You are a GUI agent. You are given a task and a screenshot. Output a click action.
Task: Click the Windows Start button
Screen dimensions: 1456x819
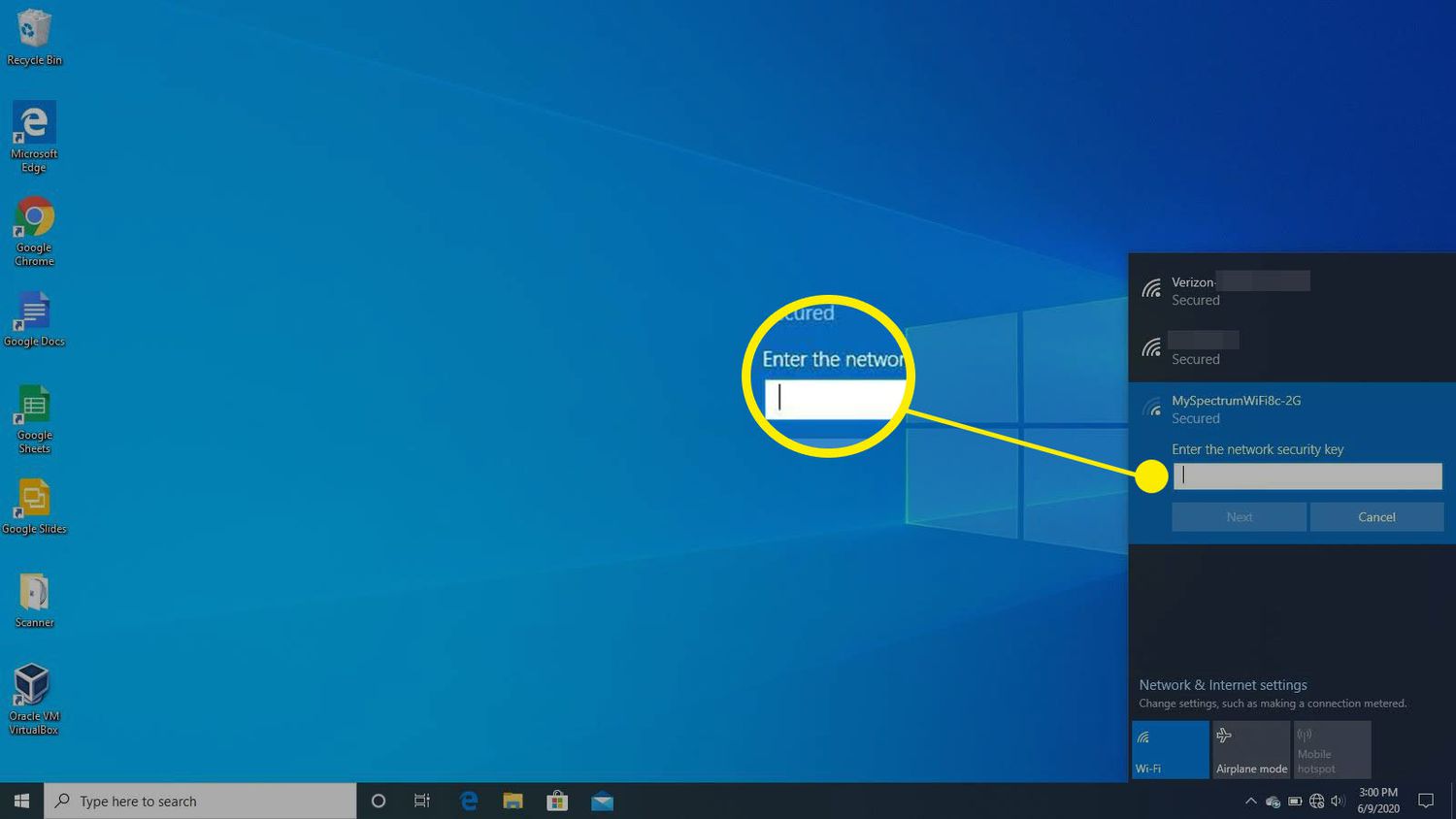[x=21, y=801]
